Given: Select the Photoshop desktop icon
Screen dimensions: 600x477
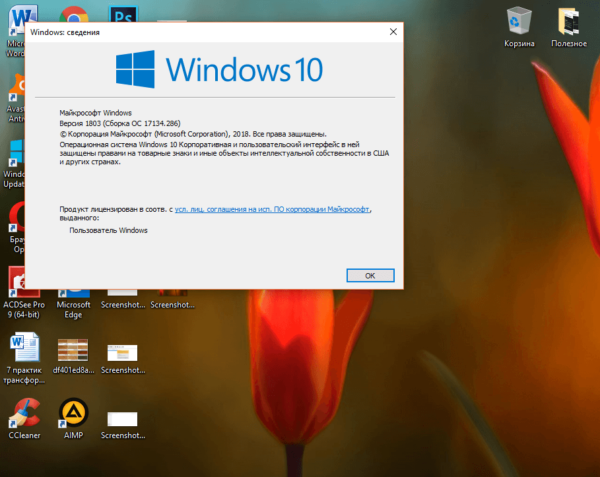Looking at the screenshot, I should [123, 15].
